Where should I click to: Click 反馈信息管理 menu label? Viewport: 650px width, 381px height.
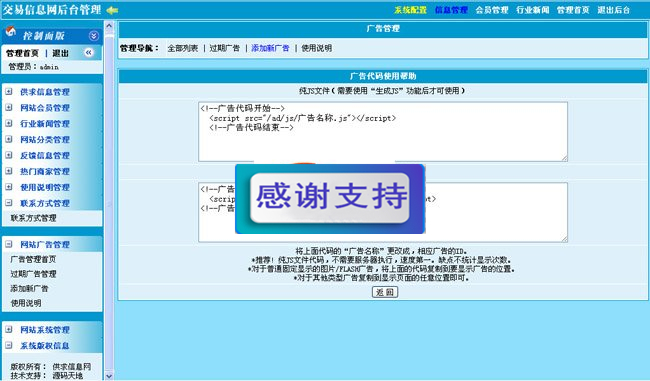pyautogui.click(x=45, y=155)
